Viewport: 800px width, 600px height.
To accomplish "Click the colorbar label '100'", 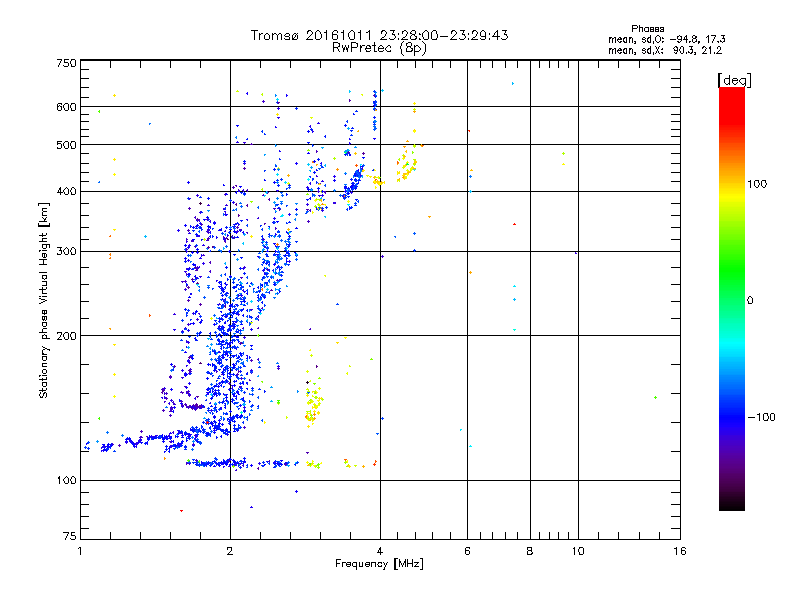I will tap(757, 184).
